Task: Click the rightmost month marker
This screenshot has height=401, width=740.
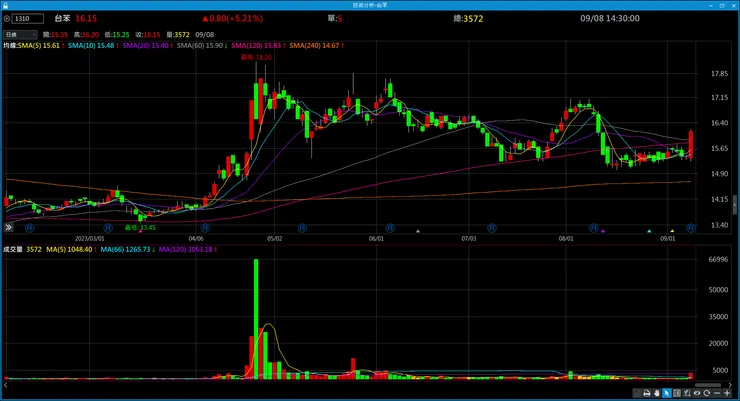Action: (691, 228)
